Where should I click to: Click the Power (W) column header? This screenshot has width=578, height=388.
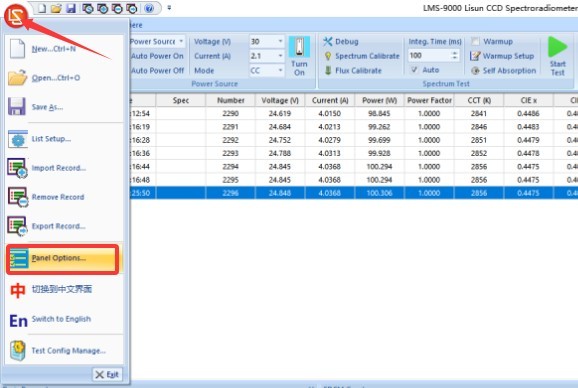pos(379,100)
